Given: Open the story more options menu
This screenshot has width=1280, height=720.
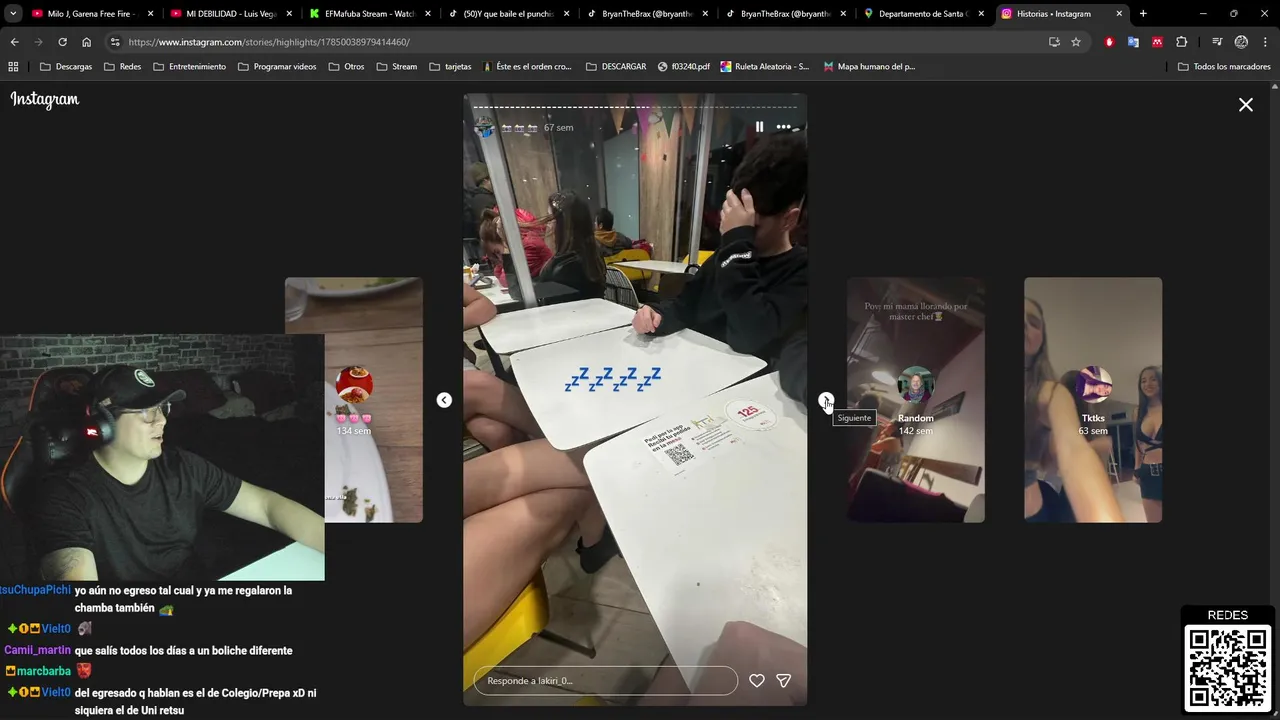Looking at the screenshot, I should pos(783,127).
